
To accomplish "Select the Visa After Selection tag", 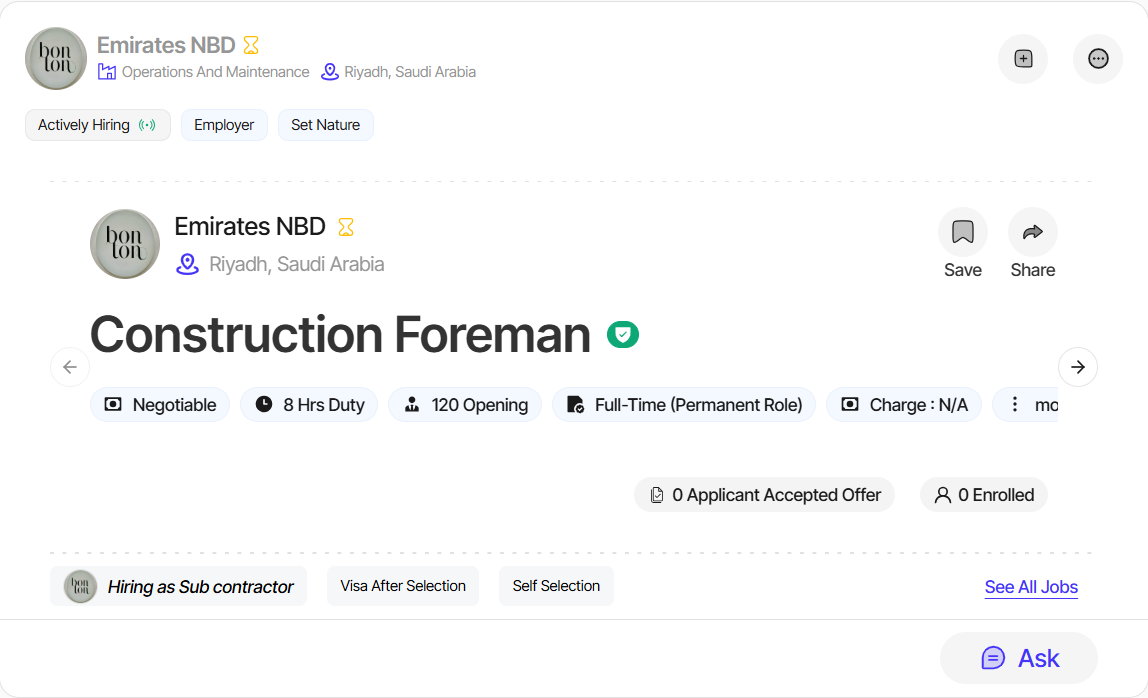I will [x=403, y=586].
